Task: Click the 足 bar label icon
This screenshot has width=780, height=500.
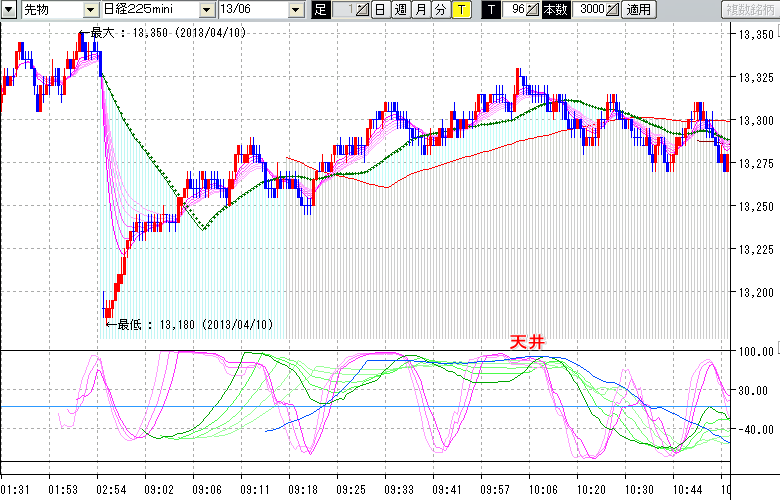Action: 320,10
